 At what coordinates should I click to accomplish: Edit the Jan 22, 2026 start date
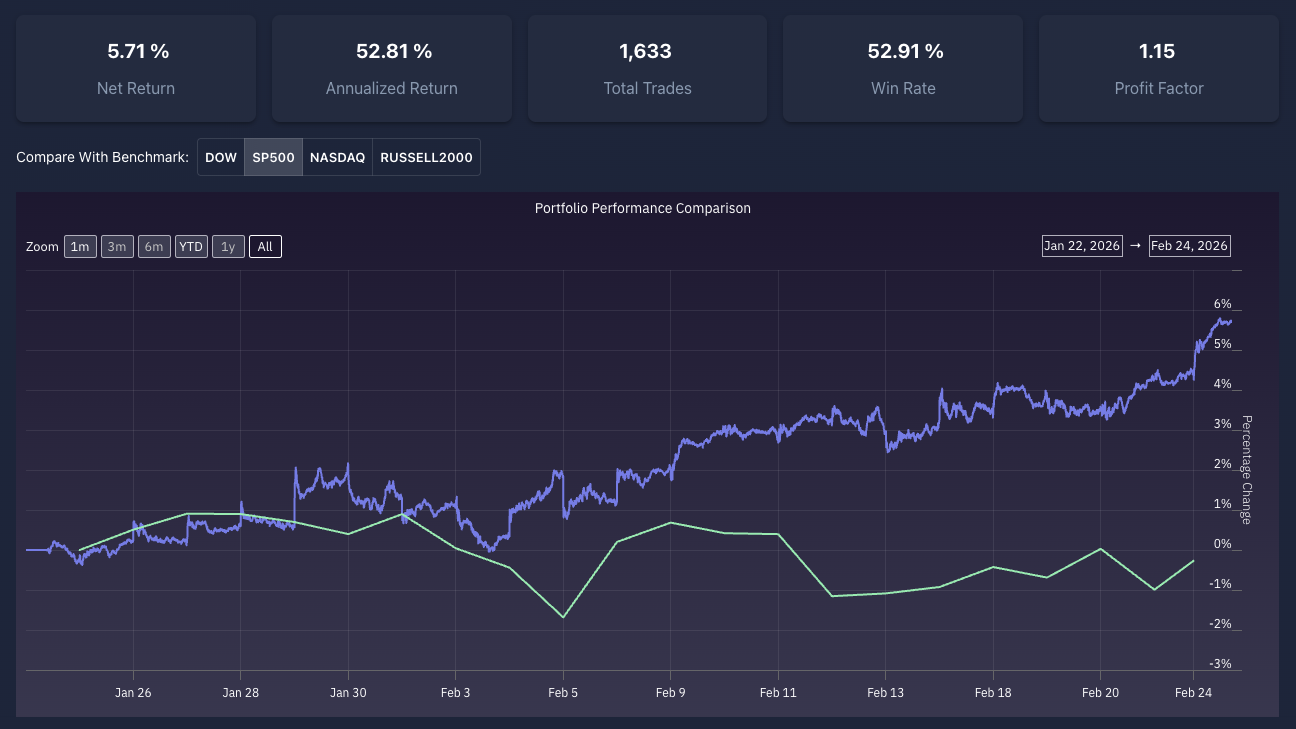point(1082,245)
